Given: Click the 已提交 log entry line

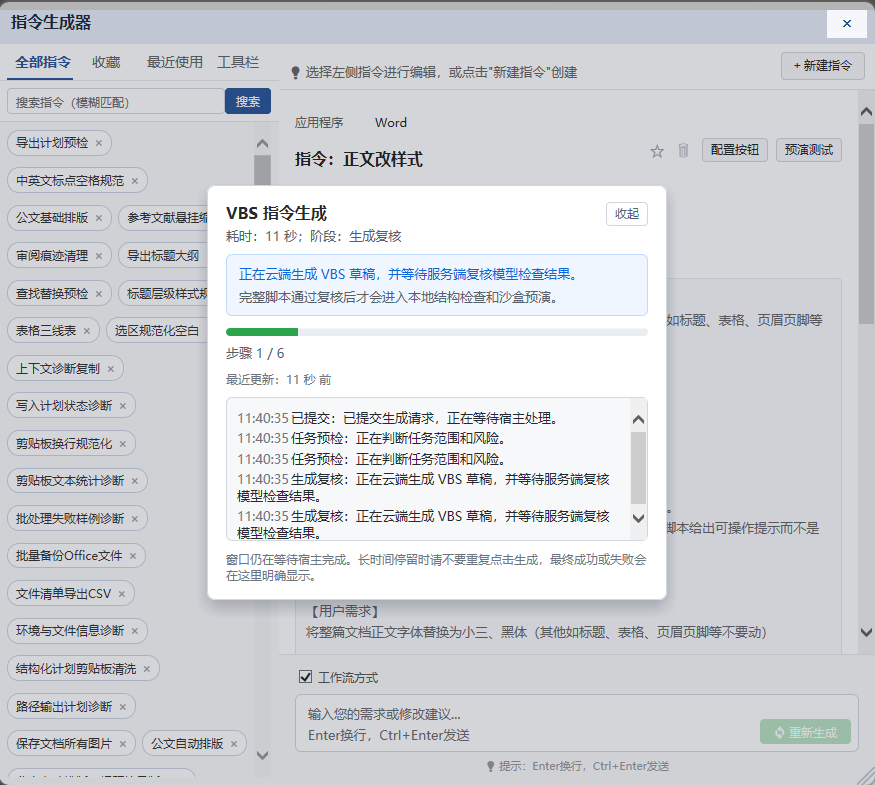Looking at the screenshot, I should click(x=397, y=418).
